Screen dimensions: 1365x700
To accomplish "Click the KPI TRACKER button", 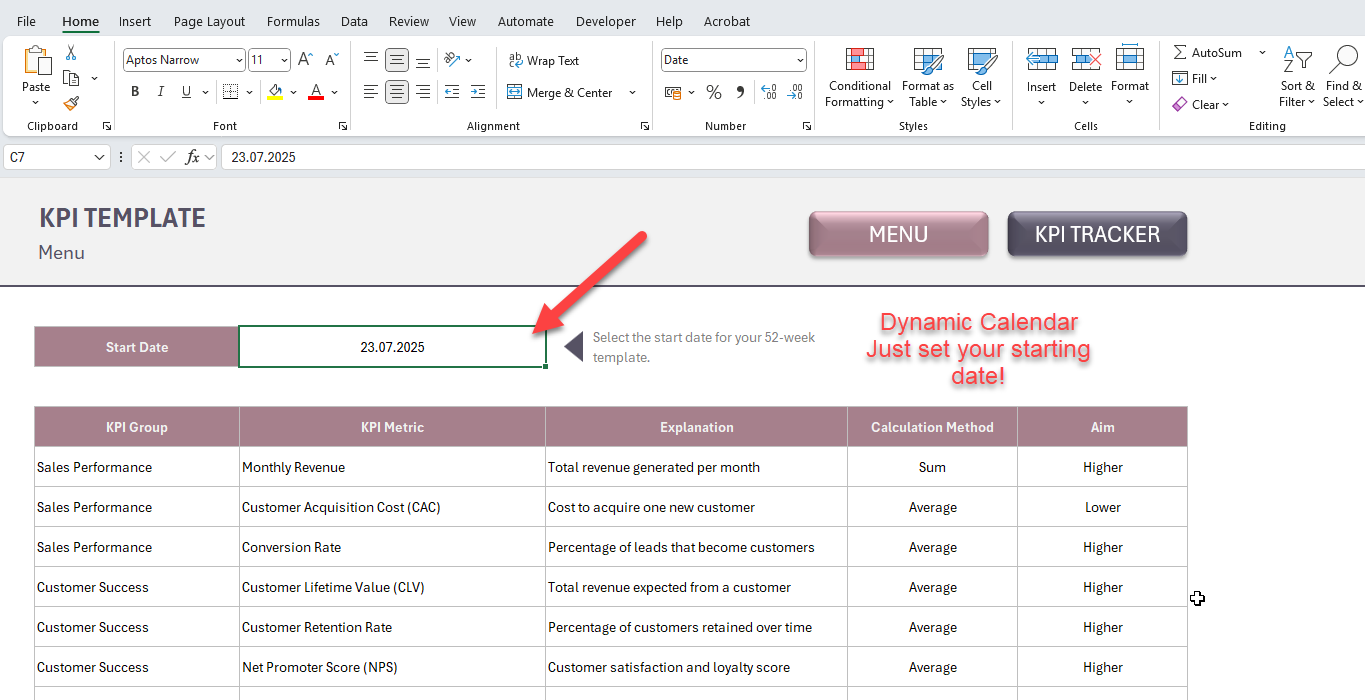I will [x=1096, y=233].
